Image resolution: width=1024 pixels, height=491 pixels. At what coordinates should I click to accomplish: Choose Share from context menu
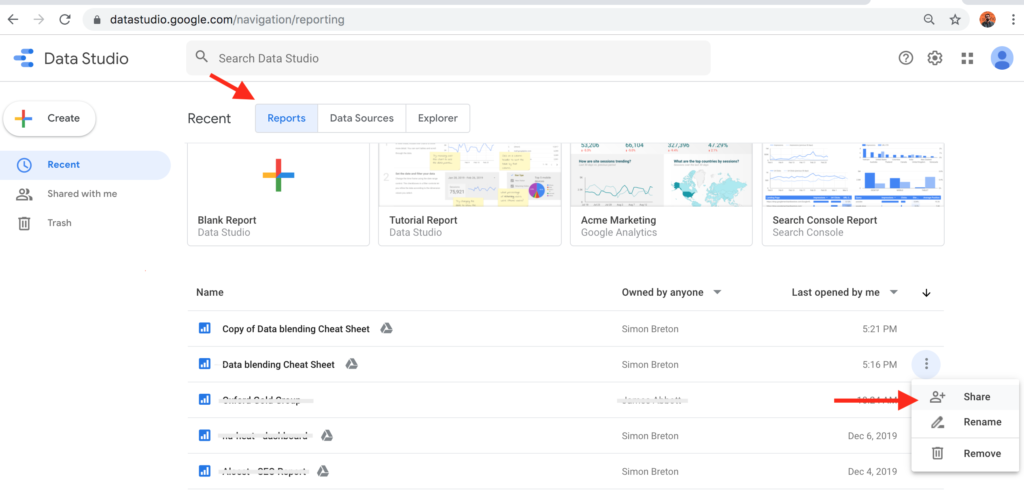[x=965, y=396]
